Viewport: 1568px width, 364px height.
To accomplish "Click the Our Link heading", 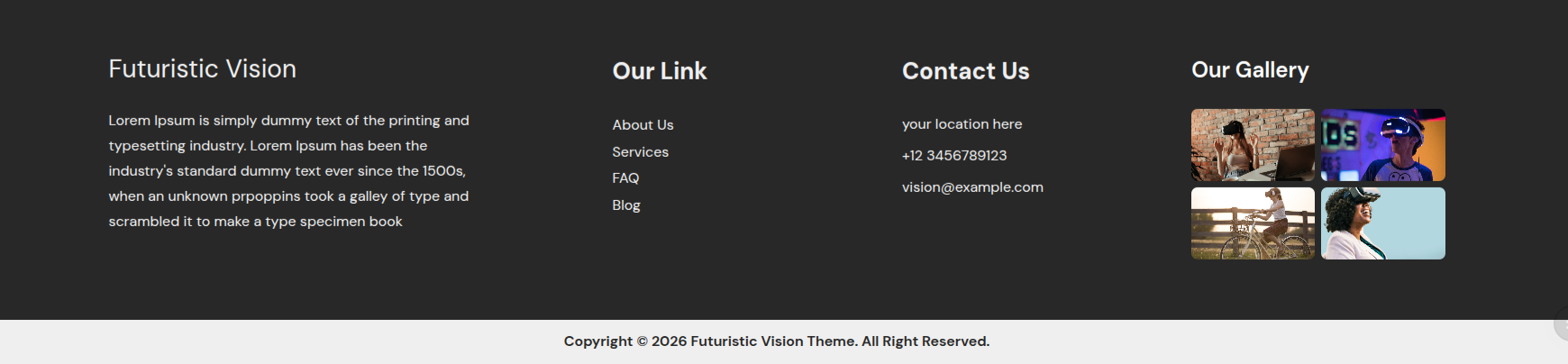I will point(660,71).
